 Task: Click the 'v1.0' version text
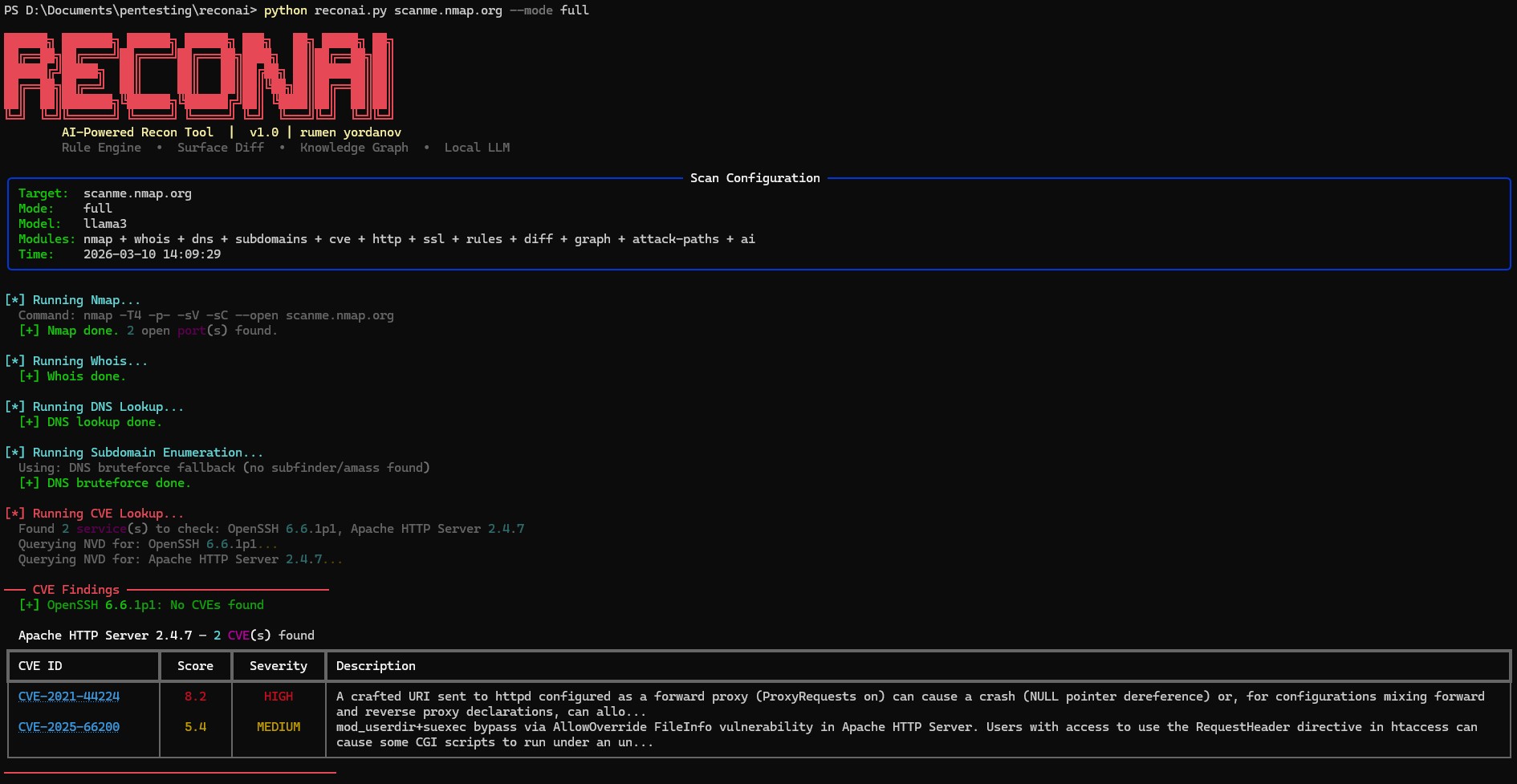tap(264, 132)
